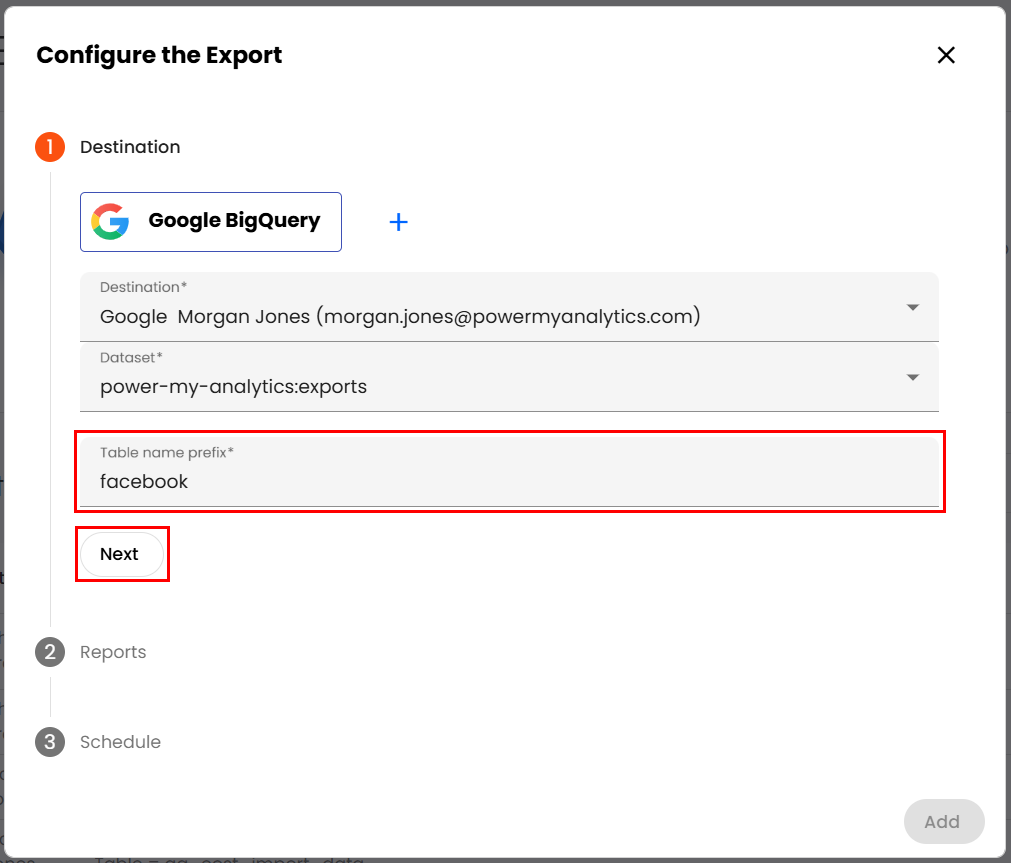Click the step 3 number circle
The width and height of the screenshot is (1011, 863).
click(50, 742)
